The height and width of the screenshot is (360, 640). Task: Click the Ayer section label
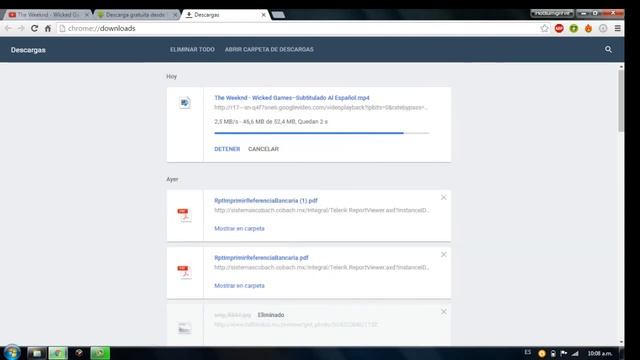click(x=172, y=180)
